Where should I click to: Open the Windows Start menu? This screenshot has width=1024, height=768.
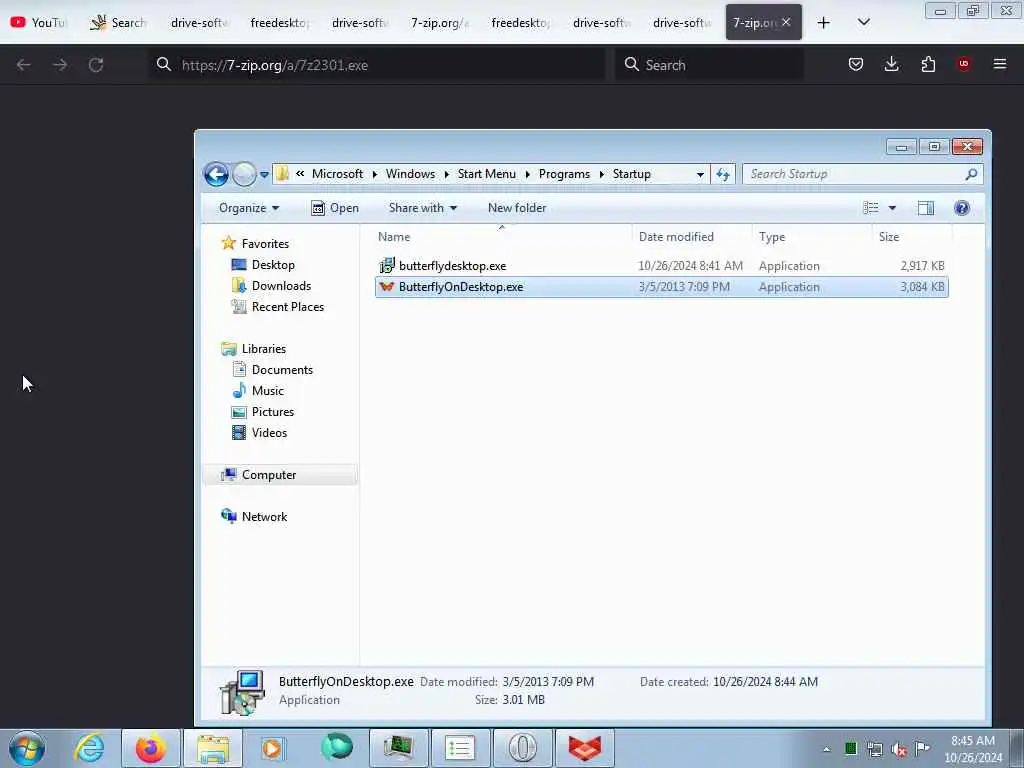pos(27,748)
